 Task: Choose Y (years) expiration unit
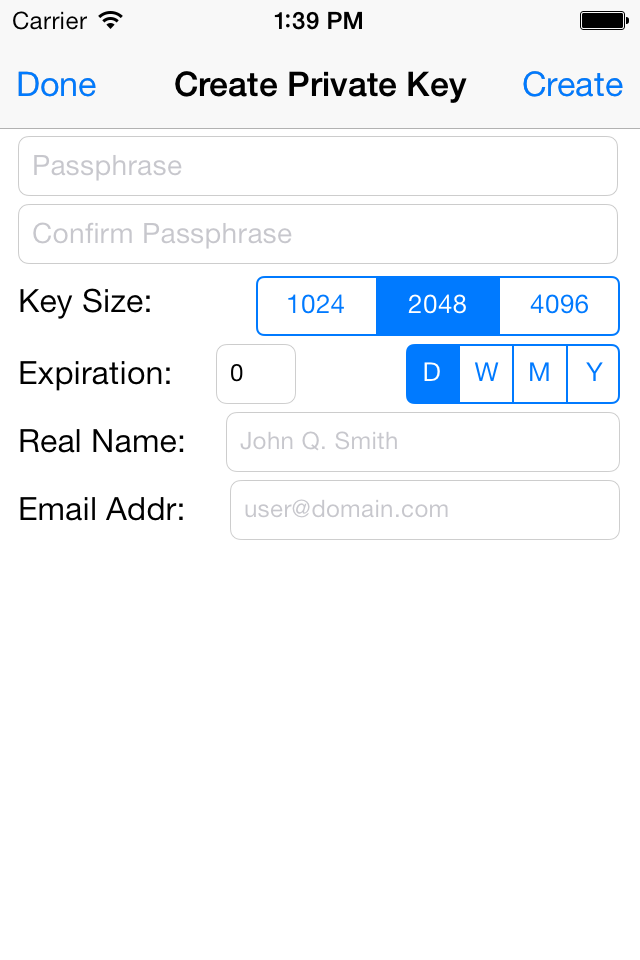click(x=594, y=374)
